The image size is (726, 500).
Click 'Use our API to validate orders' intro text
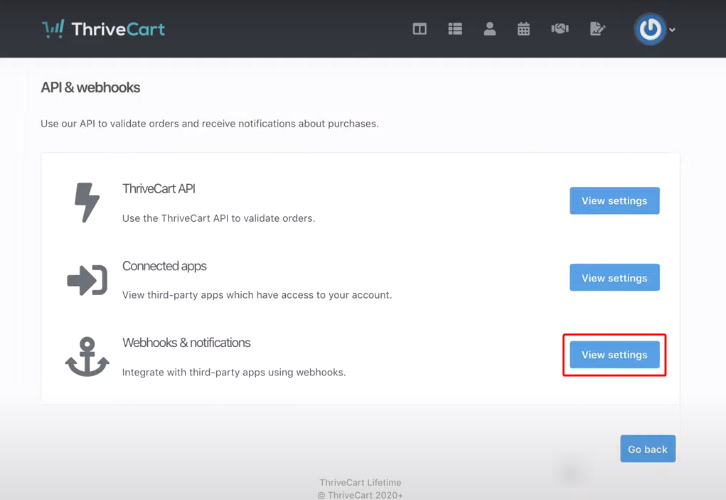click(x=209, y=124)
